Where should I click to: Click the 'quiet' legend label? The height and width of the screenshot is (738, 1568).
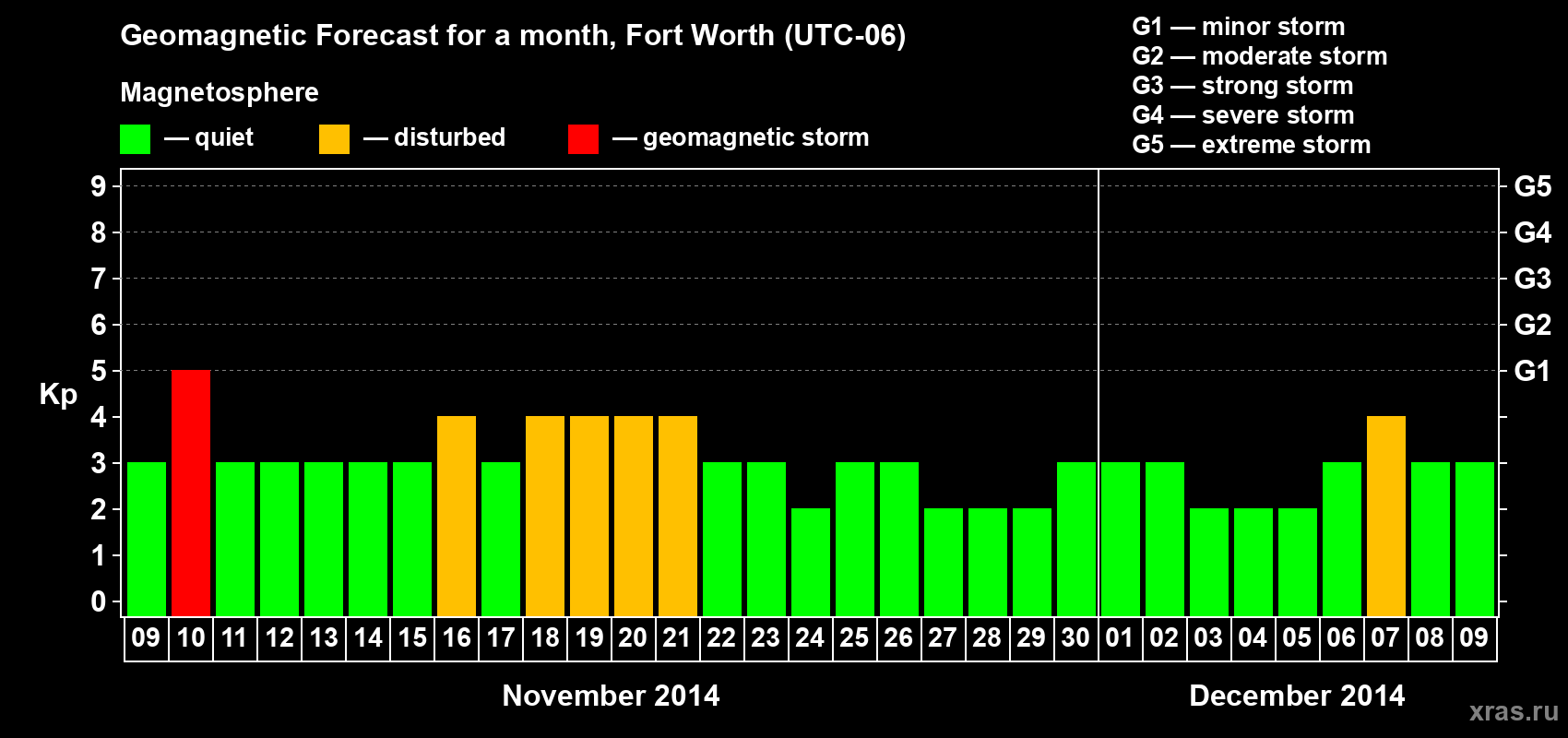(224, 137)
